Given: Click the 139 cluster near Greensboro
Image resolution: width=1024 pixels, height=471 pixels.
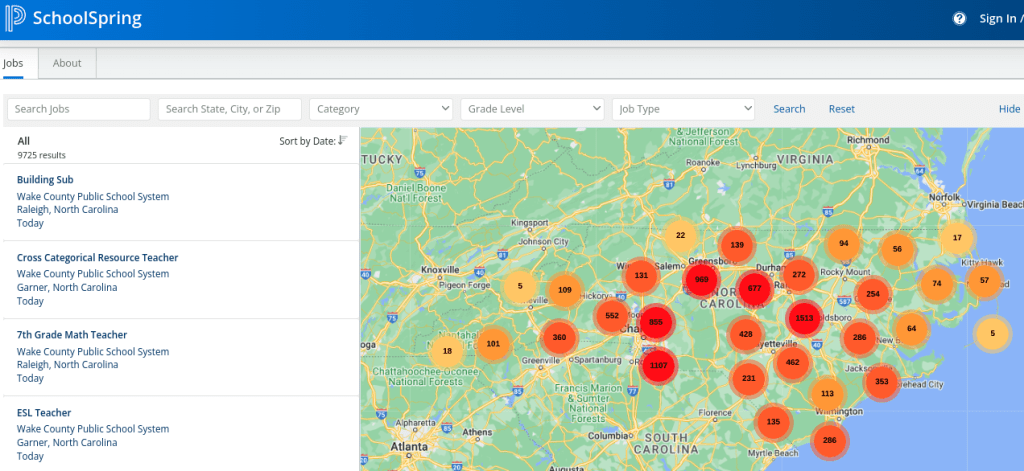Looking at the screenshot, I should point(737,245).
